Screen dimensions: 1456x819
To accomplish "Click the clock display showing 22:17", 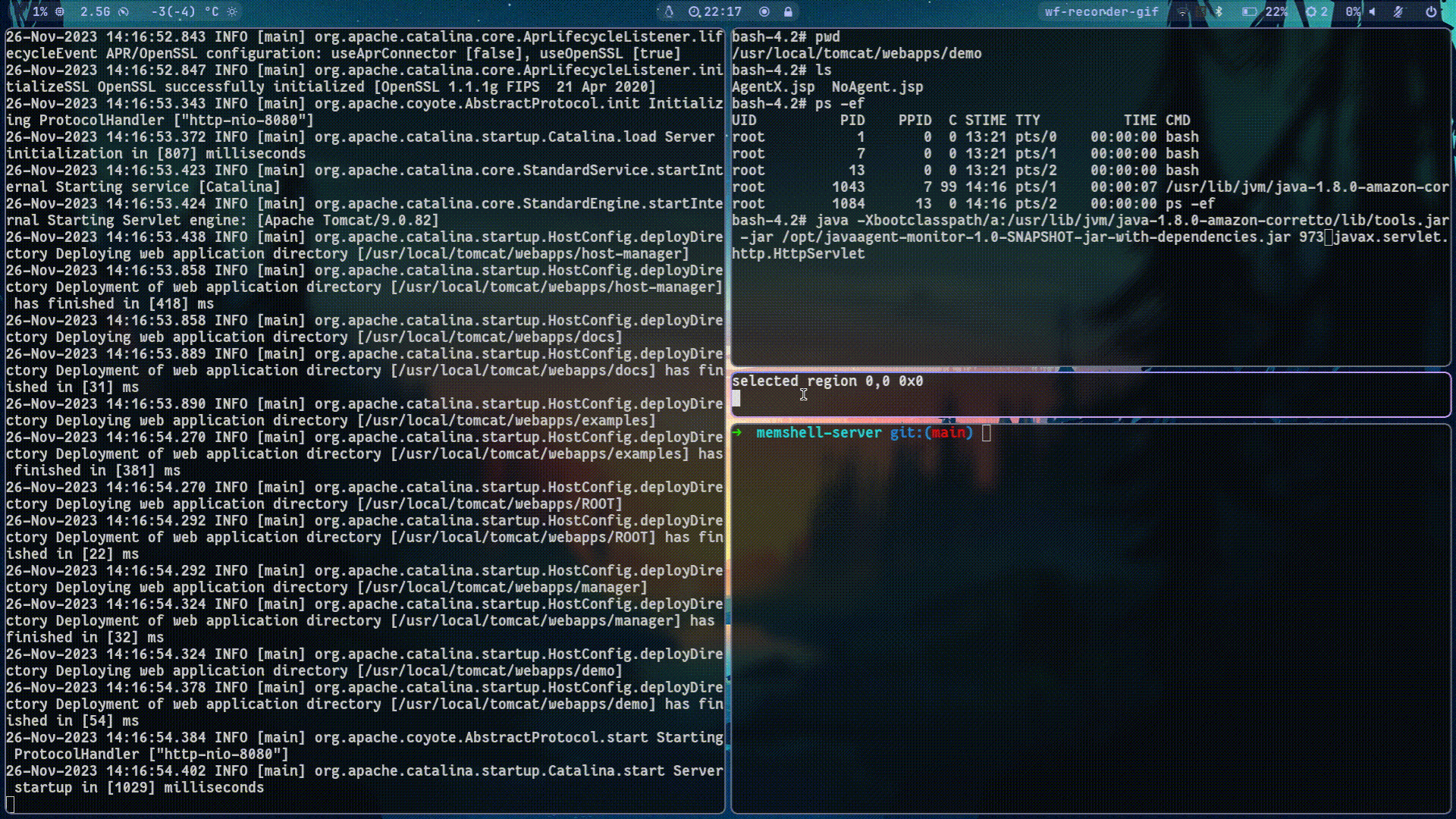I will (x=723, y=11).
